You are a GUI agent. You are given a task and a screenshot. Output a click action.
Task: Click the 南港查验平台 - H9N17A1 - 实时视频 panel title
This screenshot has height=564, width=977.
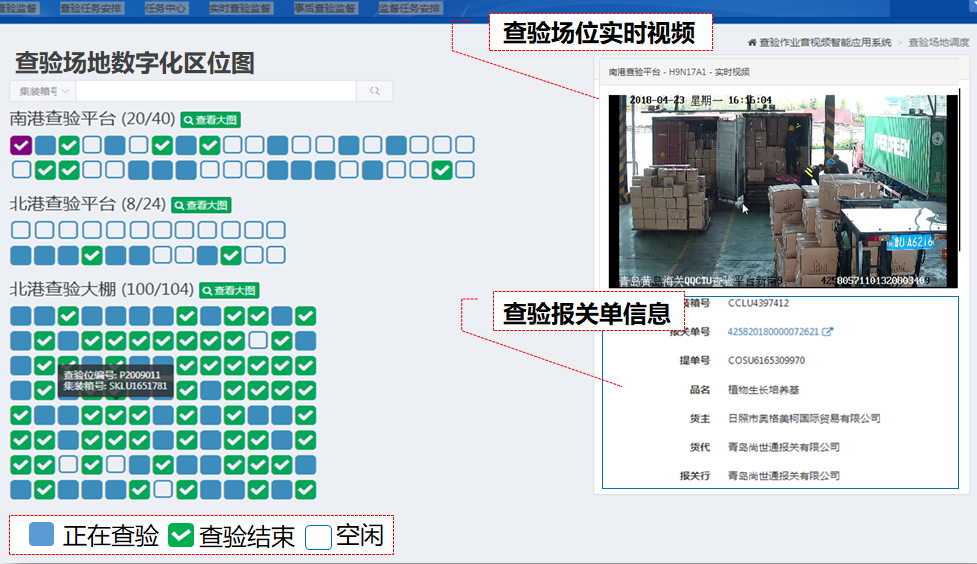tap(679, 72)
